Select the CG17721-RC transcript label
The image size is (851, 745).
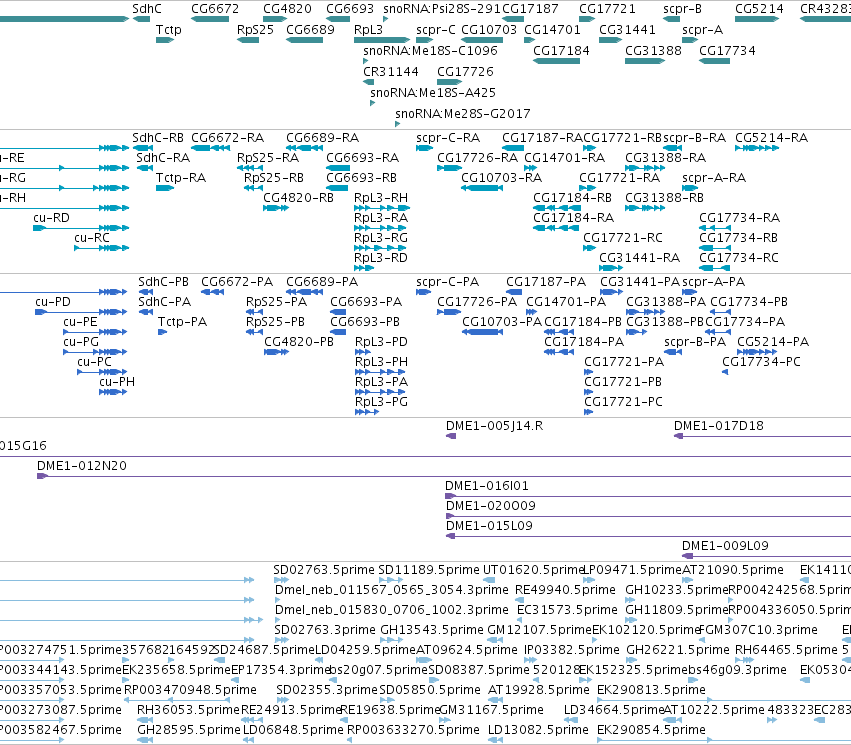(623, 238)
